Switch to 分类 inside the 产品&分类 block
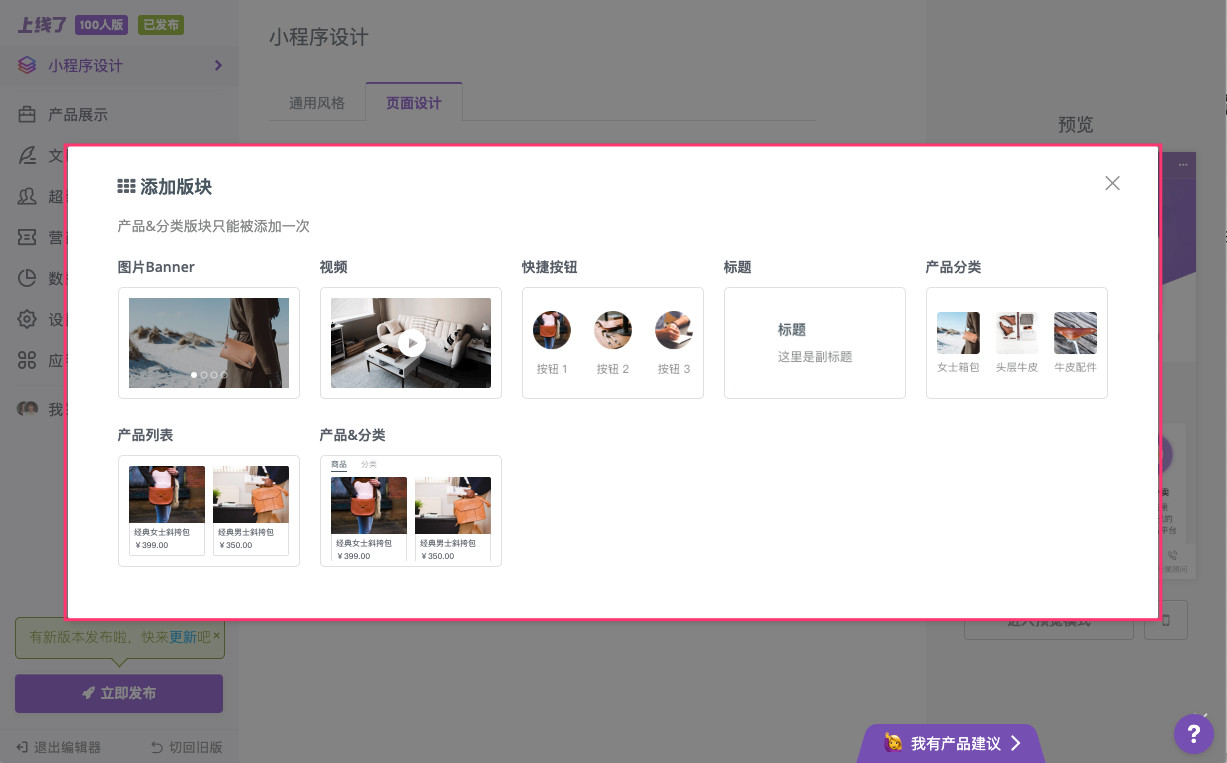This screenshot has width=1227, height=763. 368,464
